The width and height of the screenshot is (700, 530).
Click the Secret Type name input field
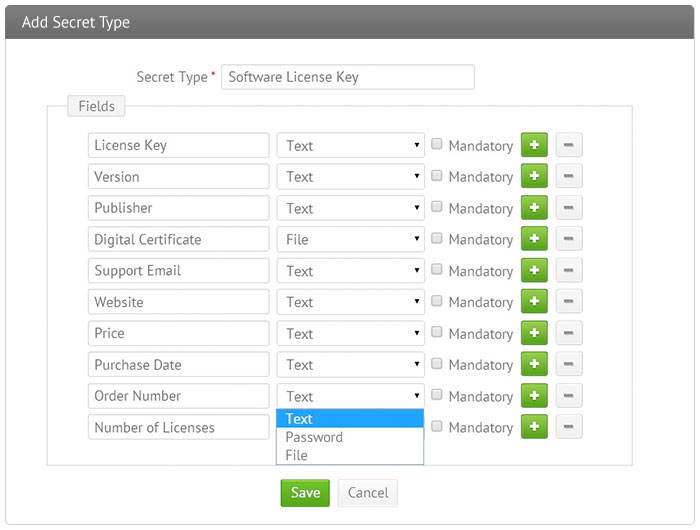[347, 77]
